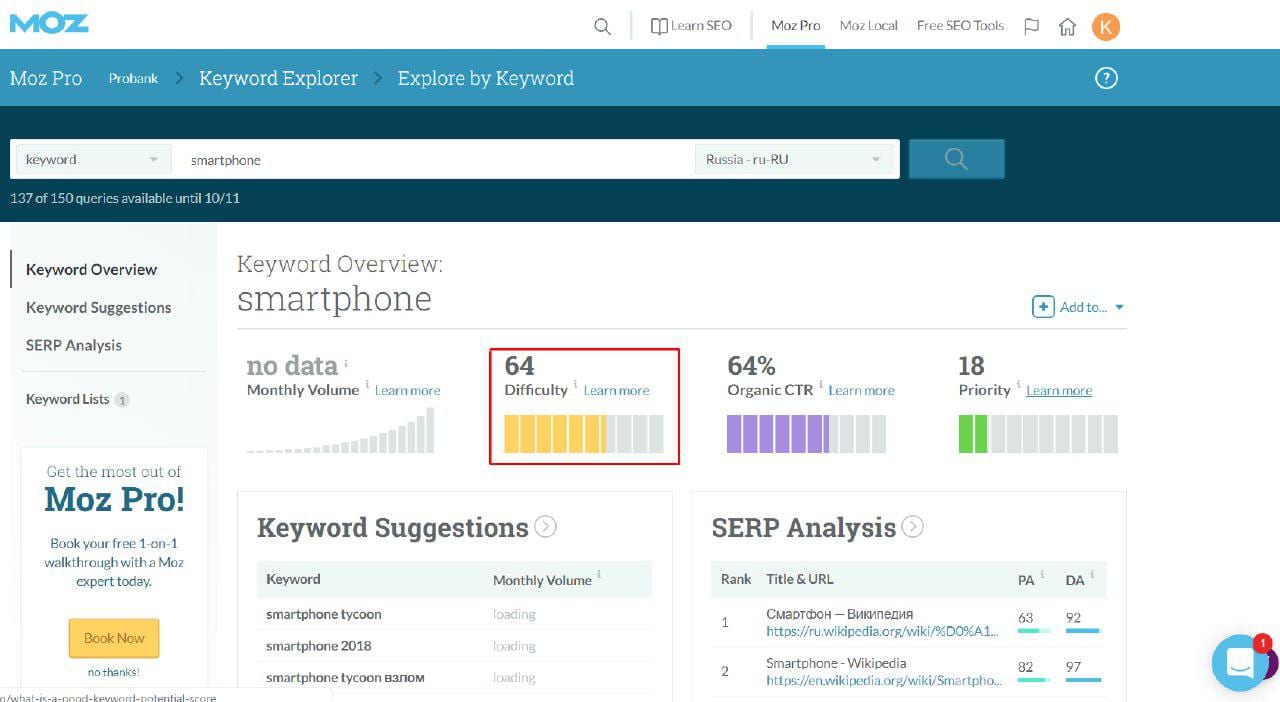Click the PA value 63
Screen dimensions: 1280x702
pos(1026,618)
